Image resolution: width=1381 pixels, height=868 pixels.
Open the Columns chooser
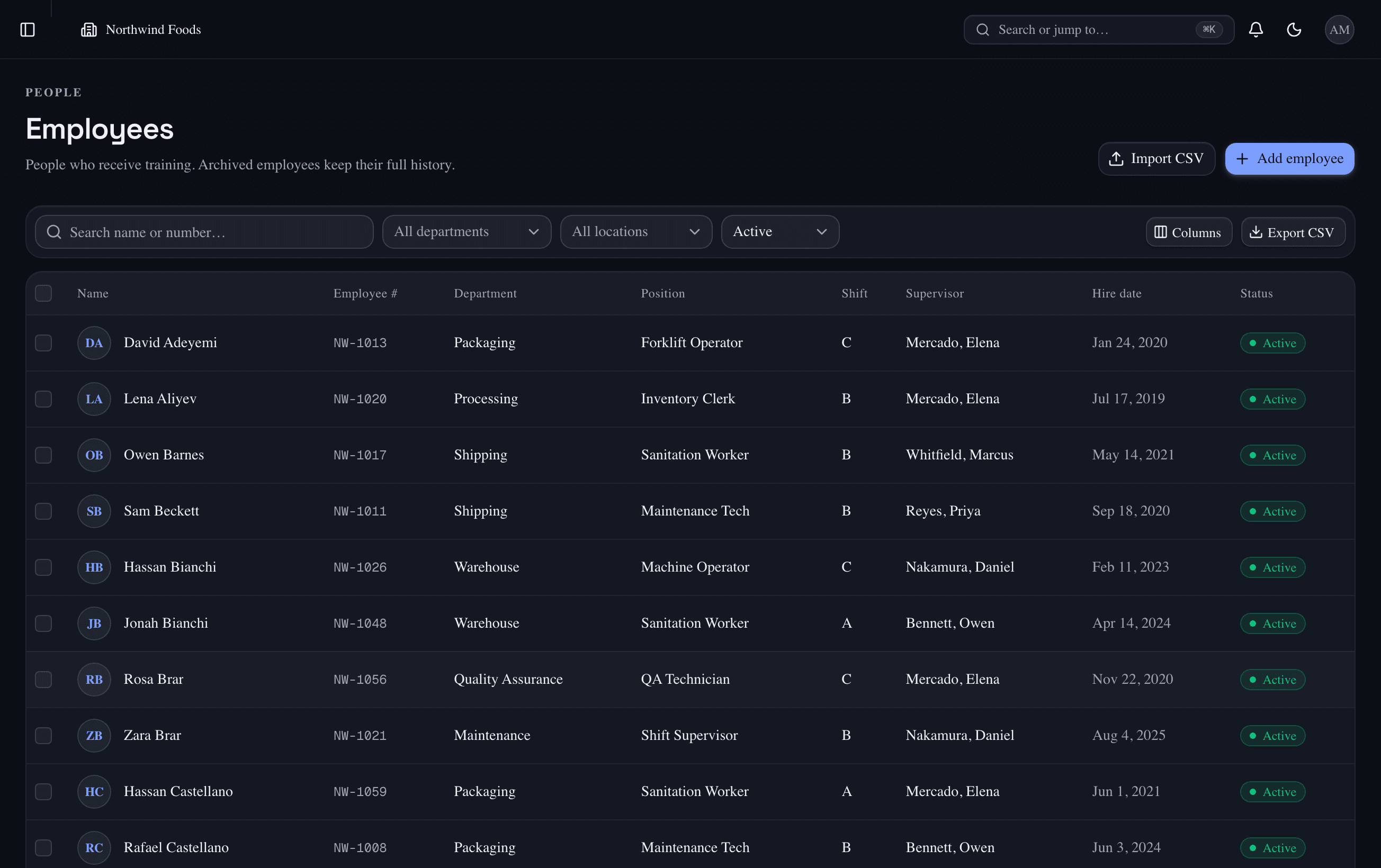pyautogui.click(x=1188, y=232)
